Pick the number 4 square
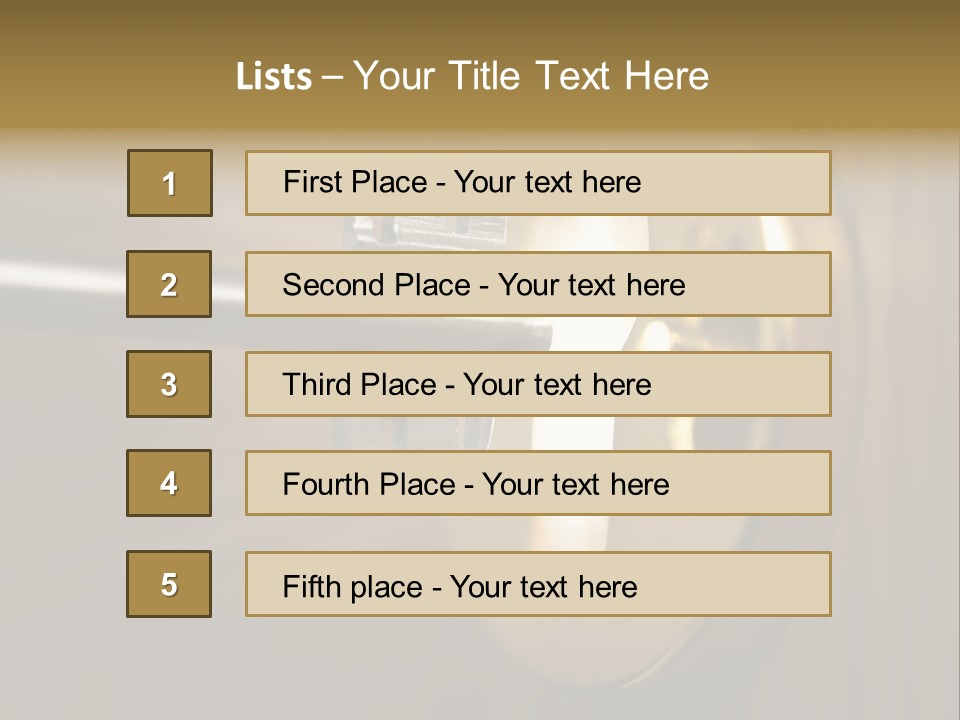Screen dimensions: 960x720 tap(169, 483)
